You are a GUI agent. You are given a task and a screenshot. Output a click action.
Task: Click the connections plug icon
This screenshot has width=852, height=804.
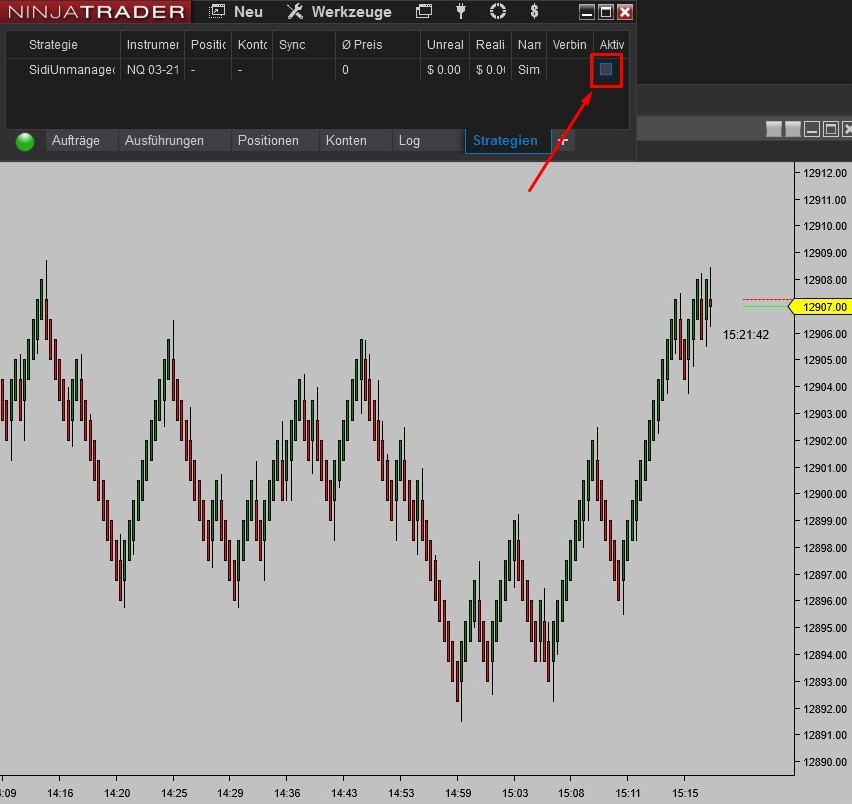(461, 12)
